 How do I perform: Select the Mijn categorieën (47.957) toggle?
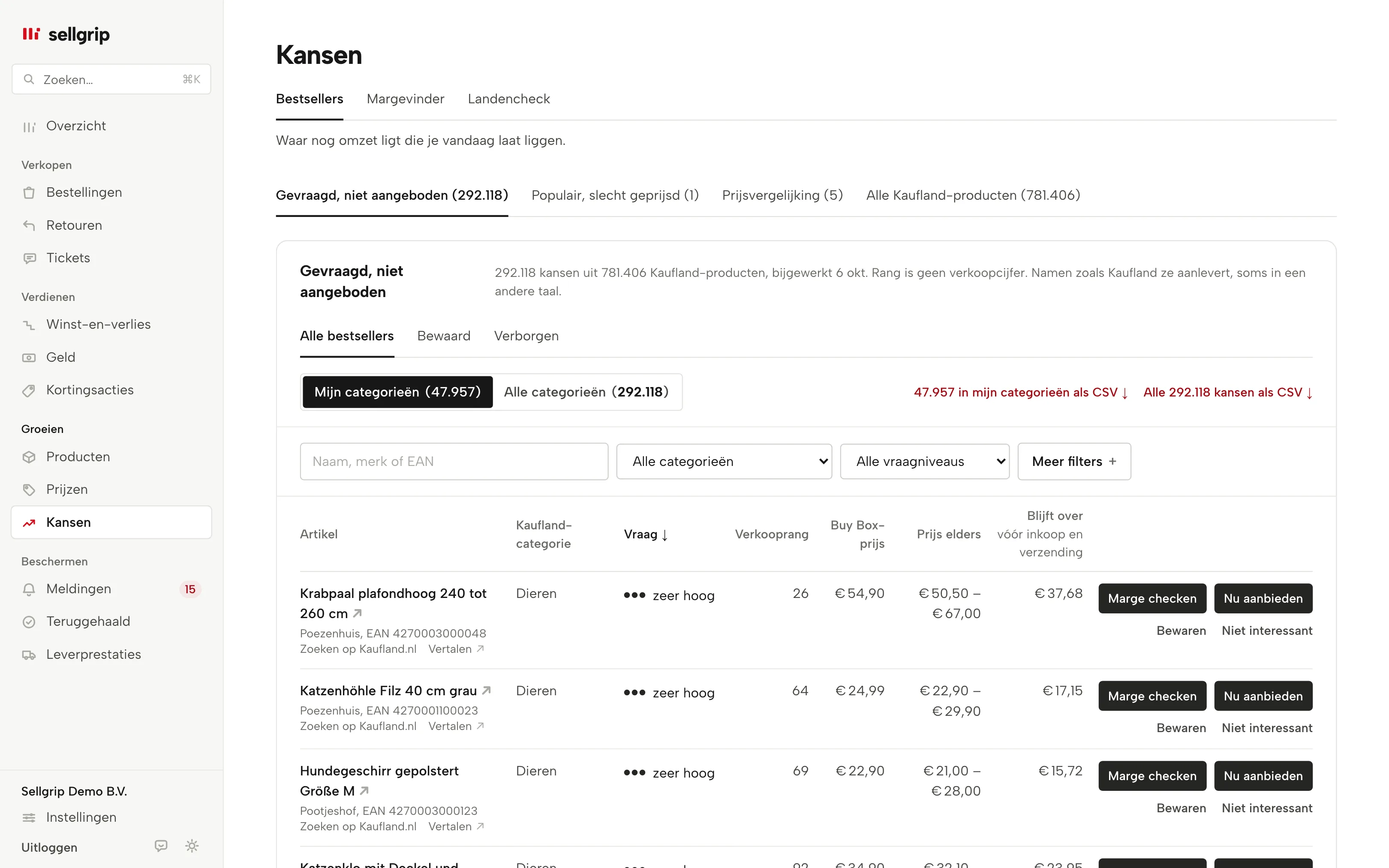(x=398, y=392)
